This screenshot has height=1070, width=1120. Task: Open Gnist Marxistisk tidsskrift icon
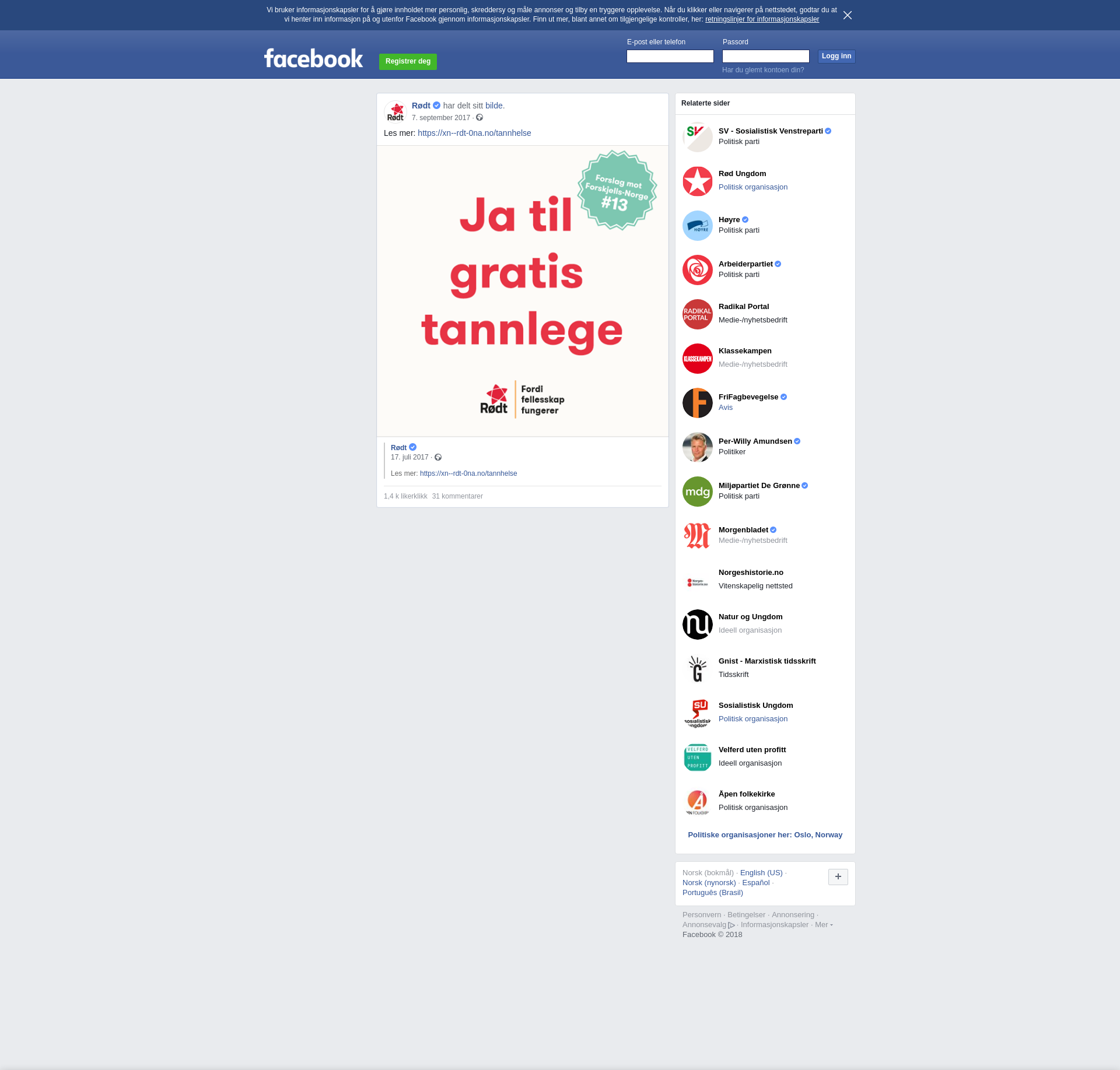pos(698,669)
